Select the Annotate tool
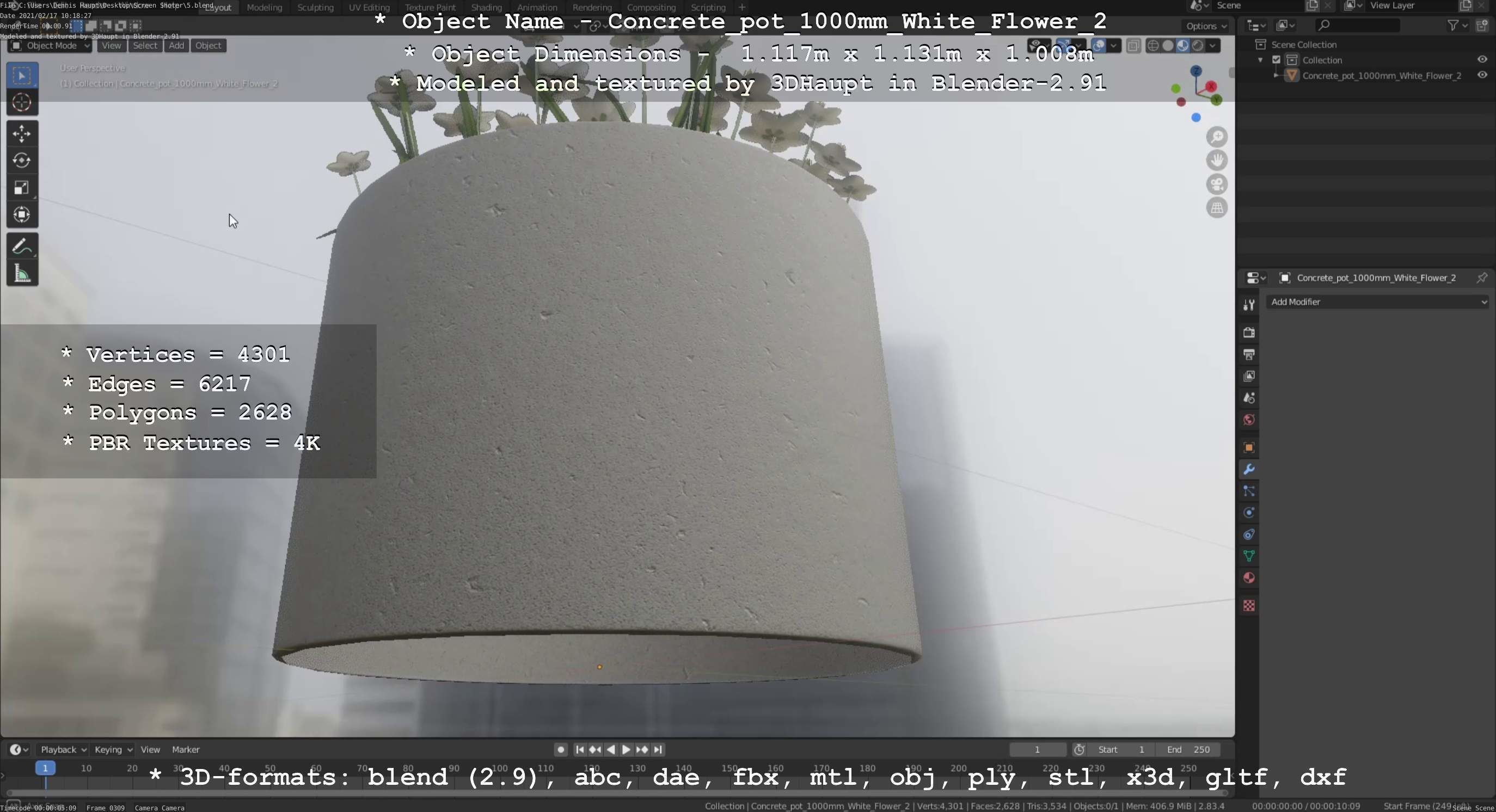Viewport: 1496px width, 812px height. pyautogui.click(x=22, y=247)
